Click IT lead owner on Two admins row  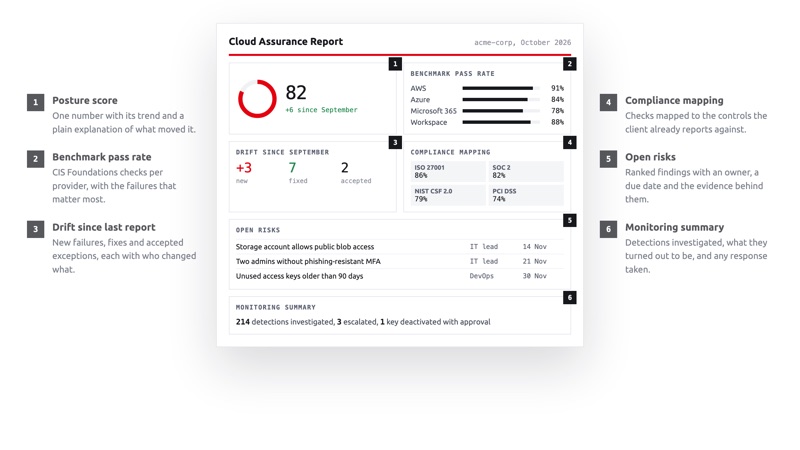(x=484, y=261)
